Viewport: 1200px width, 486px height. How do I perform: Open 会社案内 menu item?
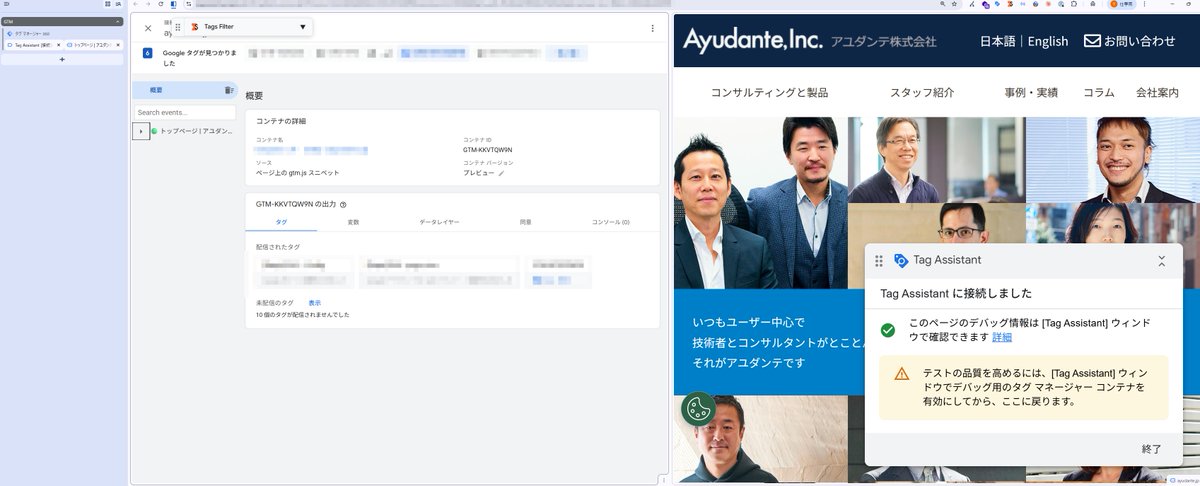1157,92
